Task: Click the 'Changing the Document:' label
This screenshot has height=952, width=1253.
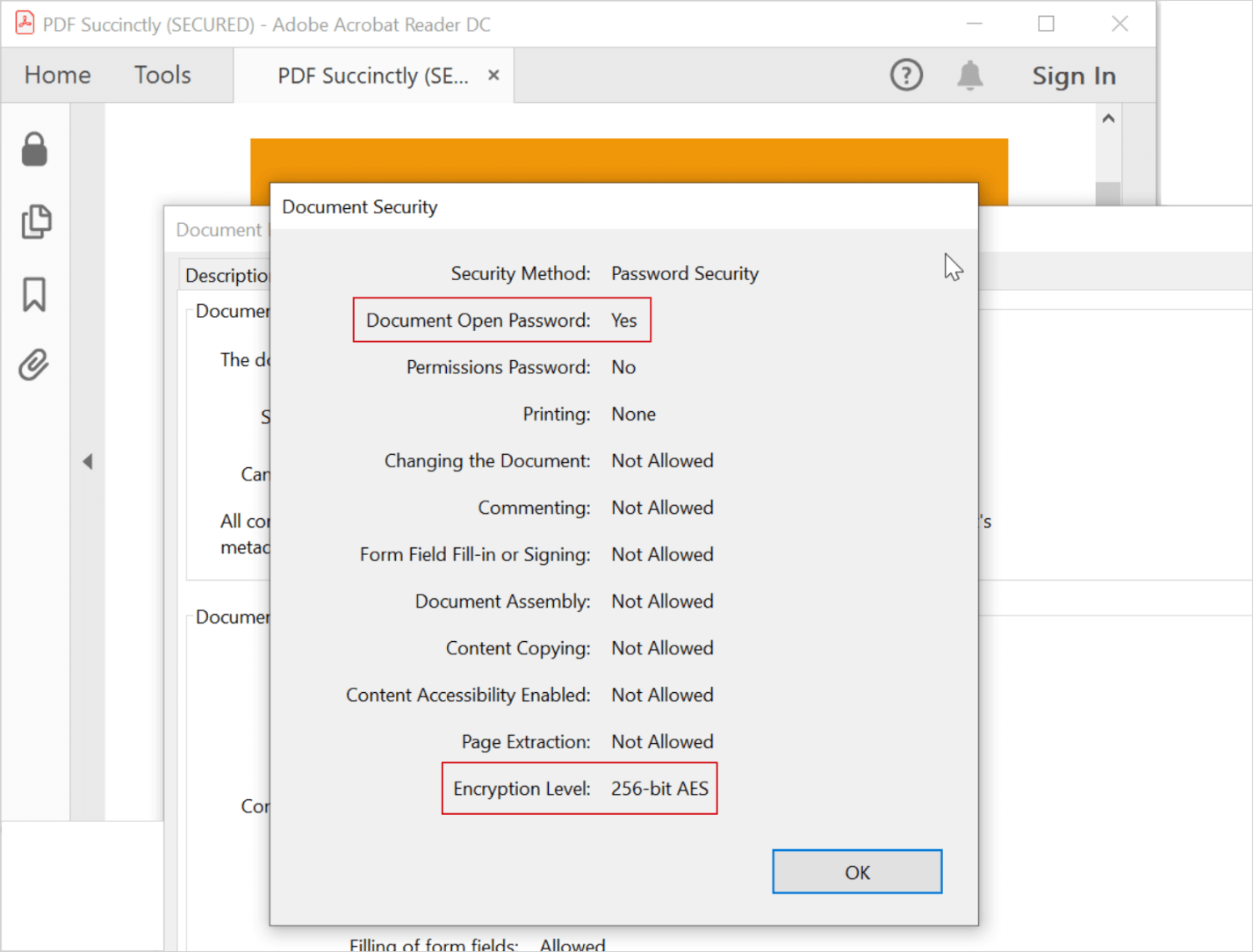Action: (x=487, y=461)
